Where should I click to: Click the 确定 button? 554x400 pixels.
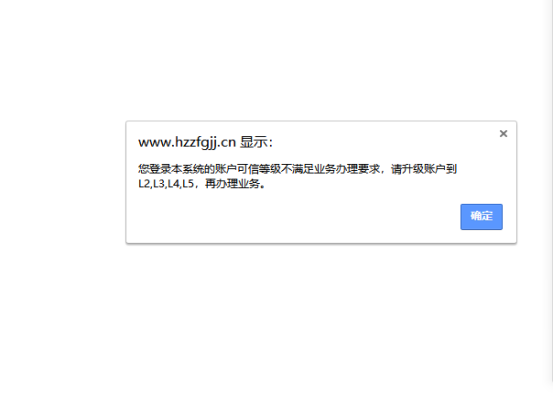(481, 217)
